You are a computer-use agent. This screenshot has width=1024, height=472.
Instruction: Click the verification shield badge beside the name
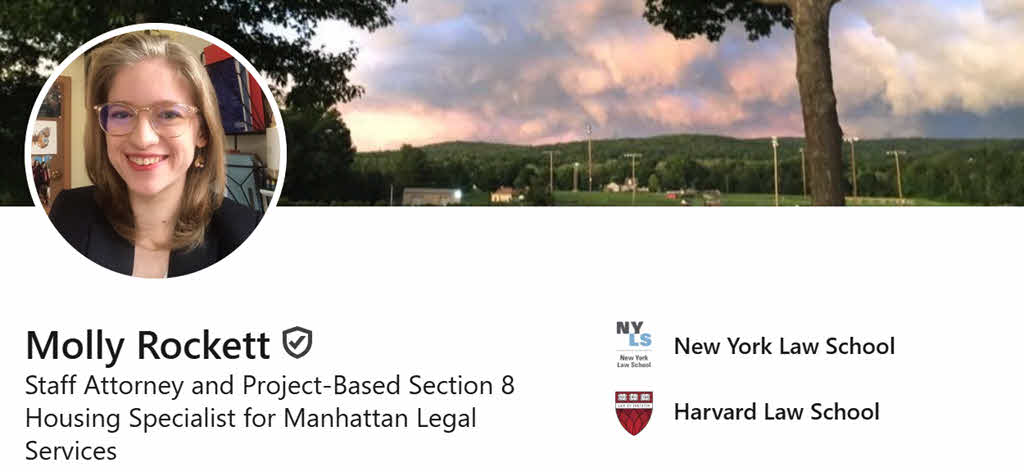(x=297, y=343)
